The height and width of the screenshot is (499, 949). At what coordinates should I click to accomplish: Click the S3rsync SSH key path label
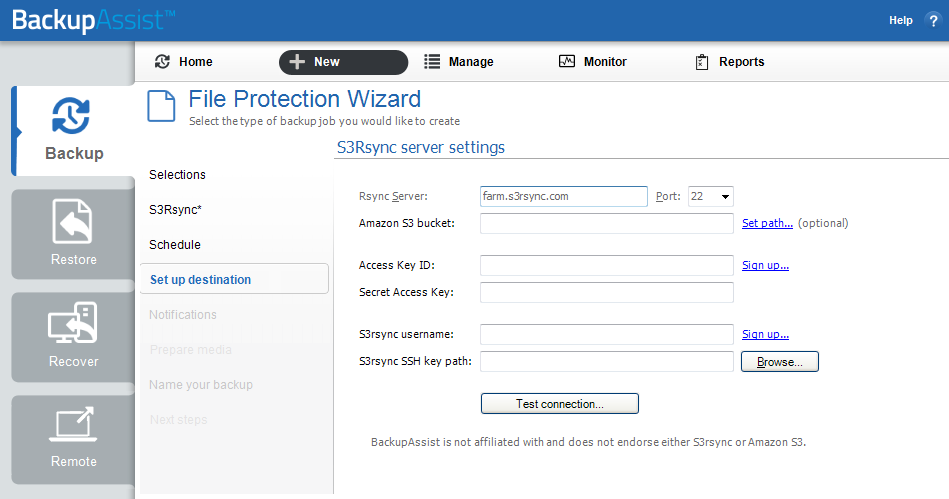[415, 361]
